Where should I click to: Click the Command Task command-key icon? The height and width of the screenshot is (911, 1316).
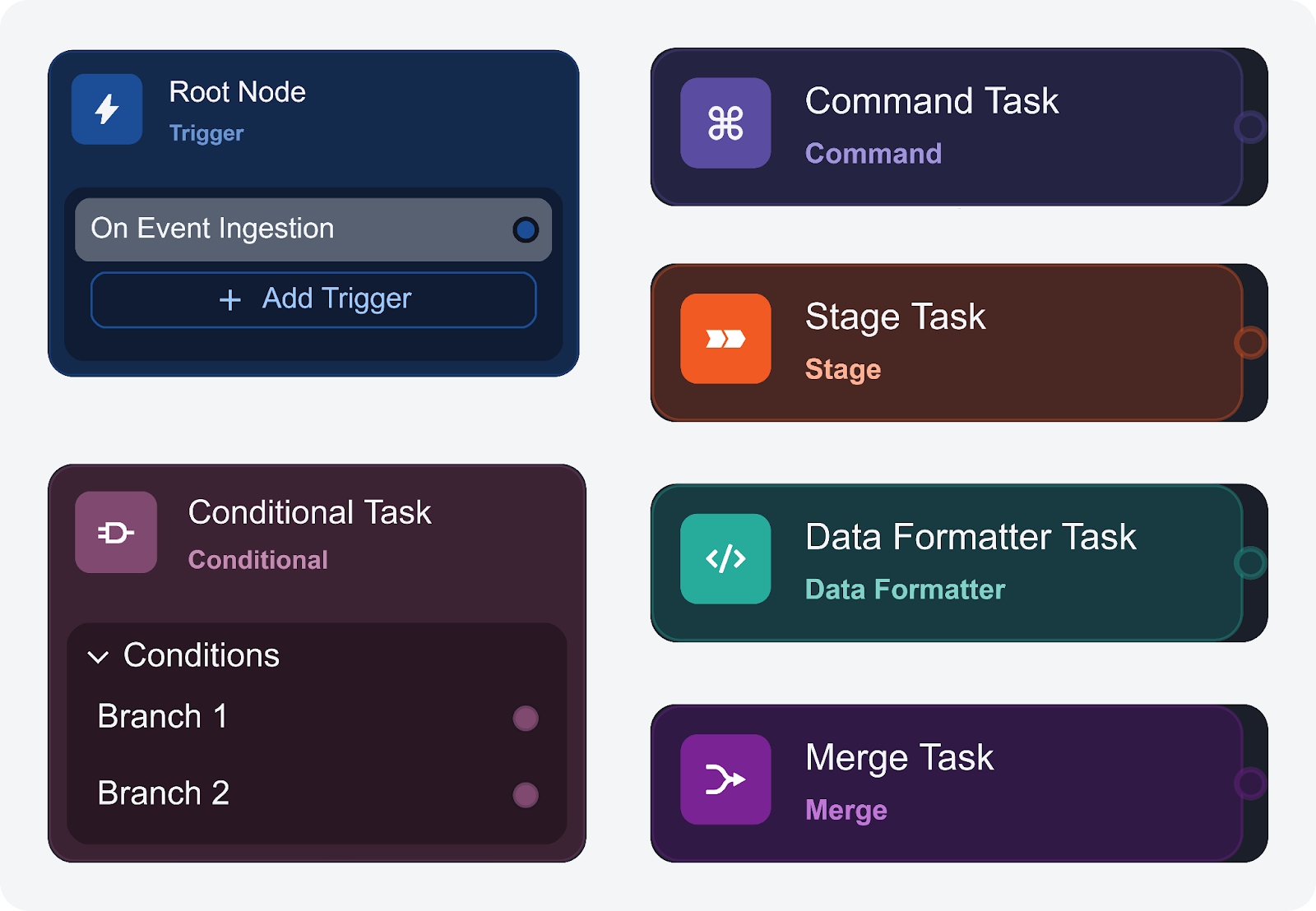[725, 123]
